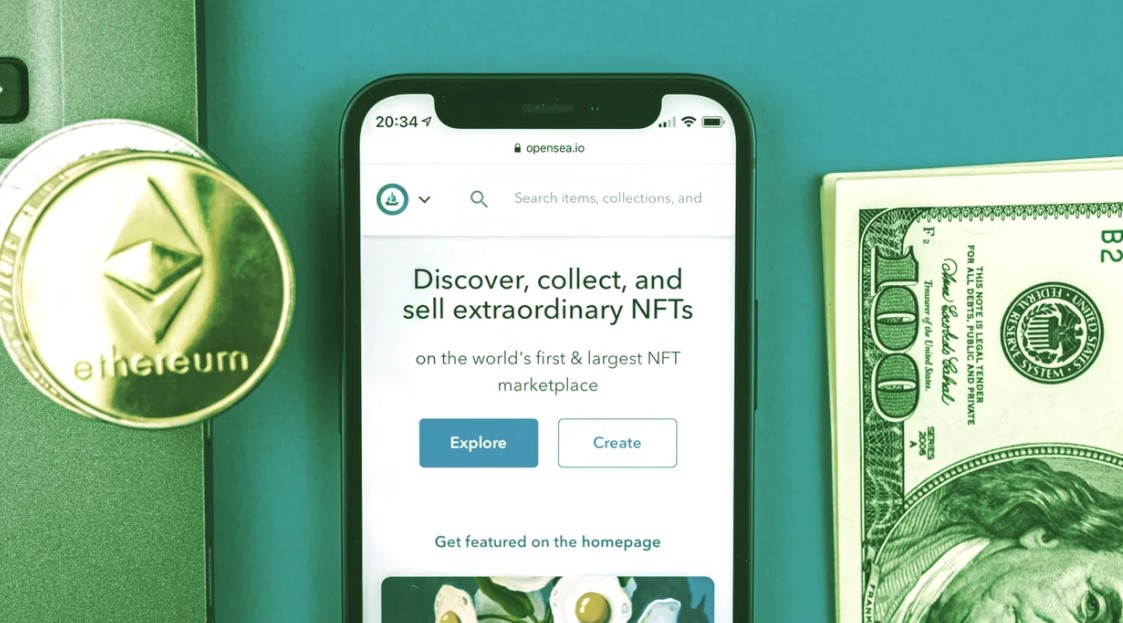Open the featured fried eggs artwork thumbnail
This screenshot has width=1123, height=623.
click(548, 599)
